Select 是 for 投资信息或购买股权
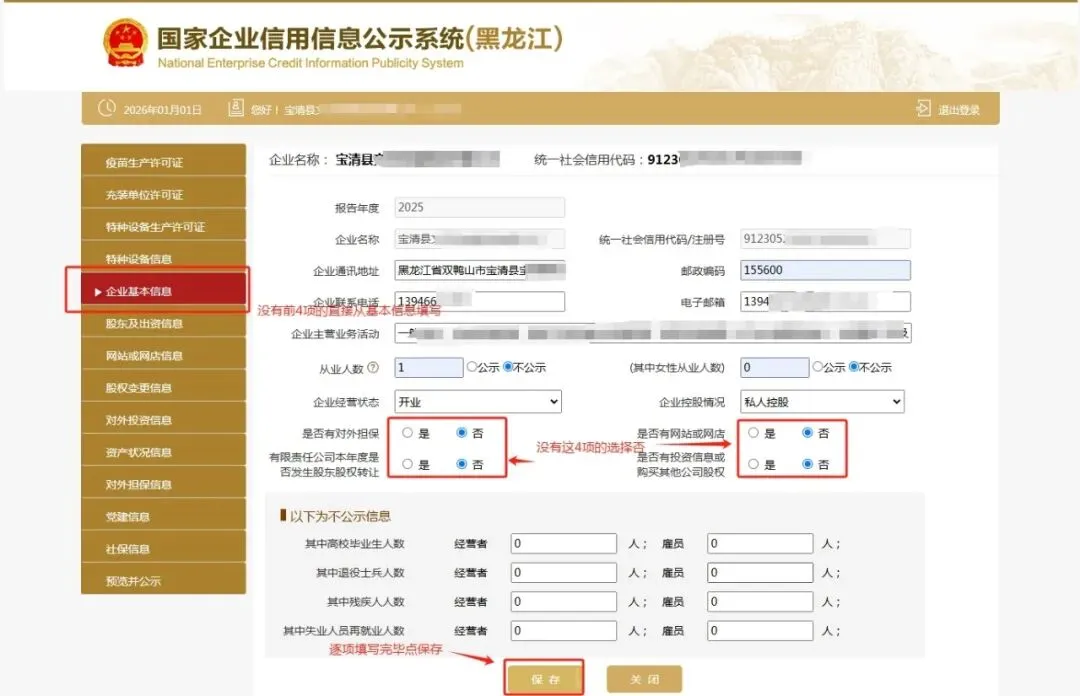The image size is (1080, 696). point(754,464)
